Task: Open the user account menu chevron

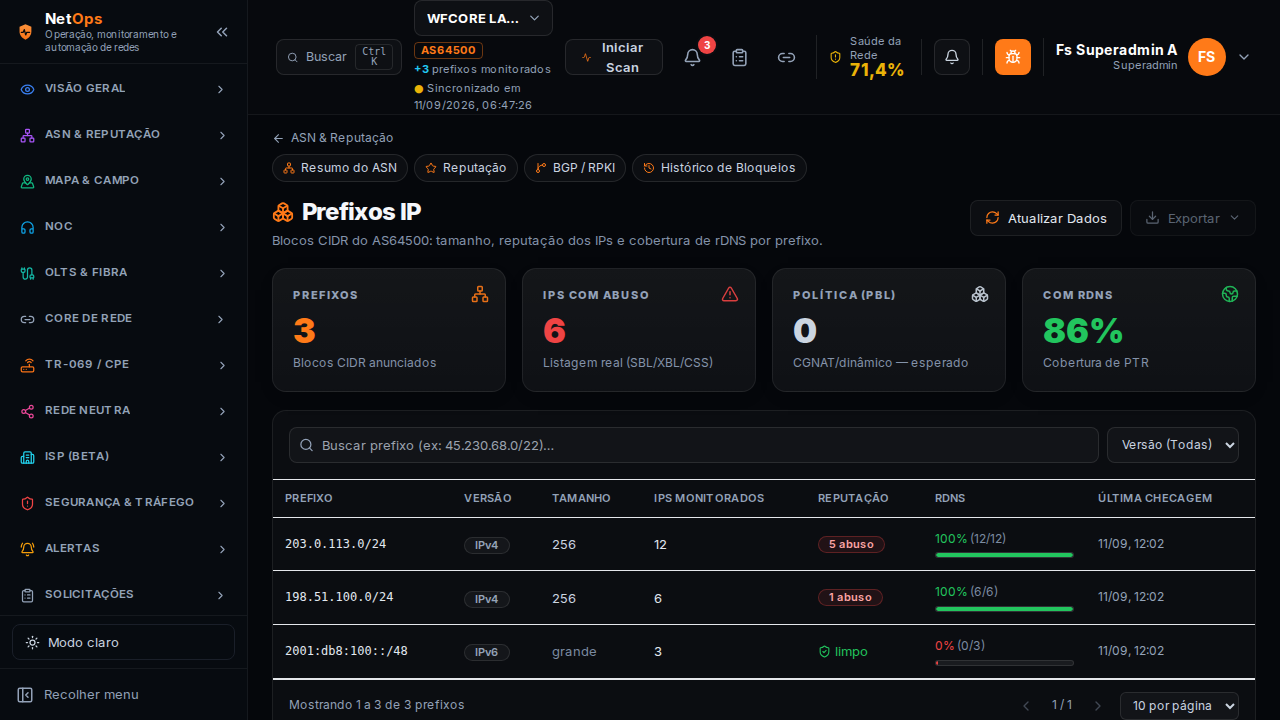Action: [x=1244, y=57]
